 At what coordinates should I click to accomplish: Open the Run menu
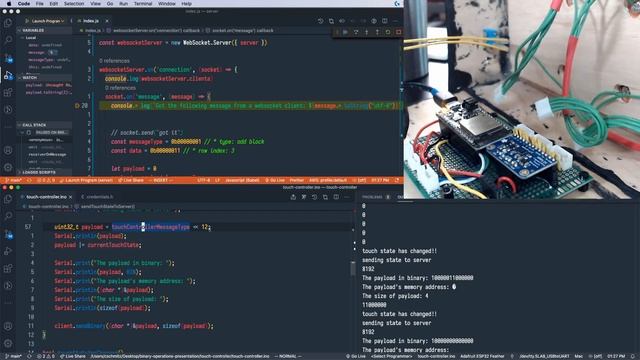point(123,4)
